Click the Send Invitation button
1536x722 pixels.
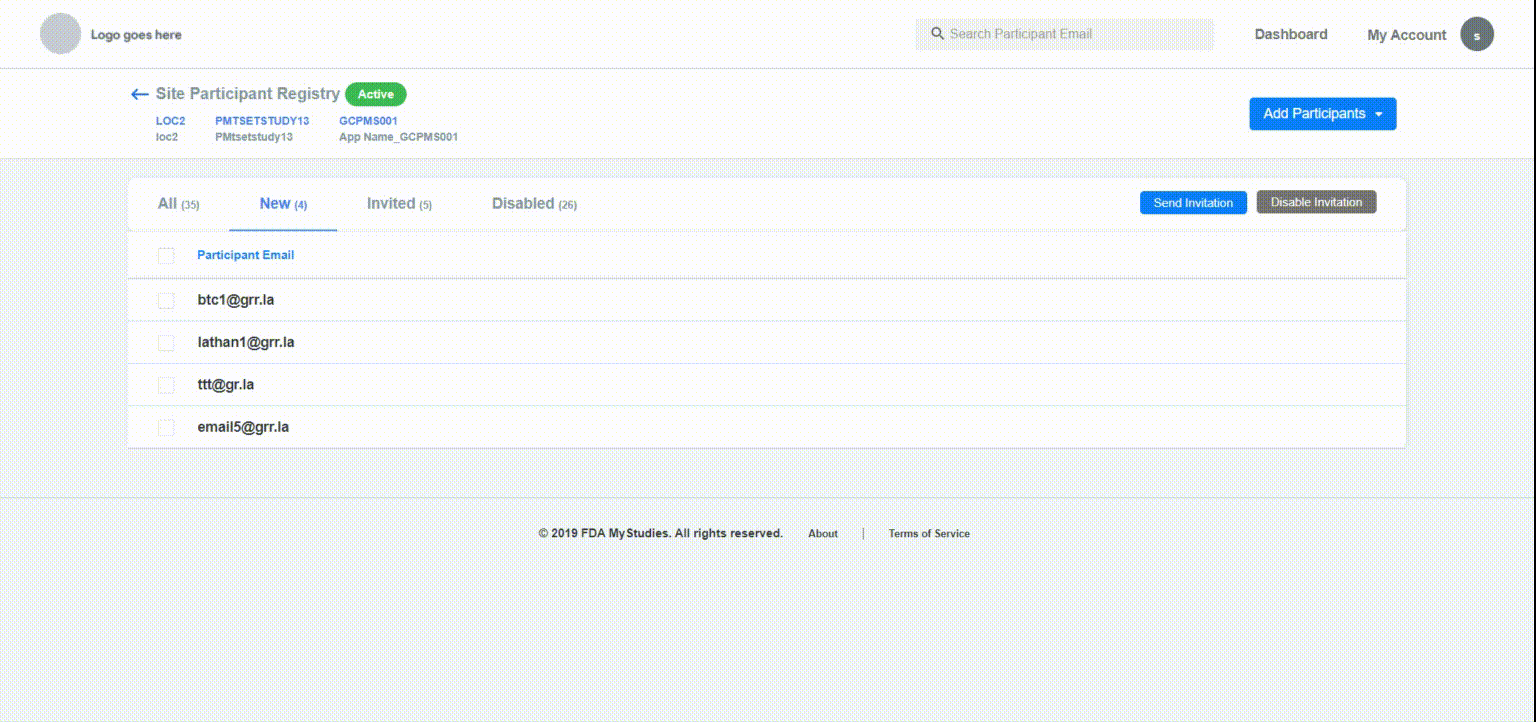coord(1192,202)
